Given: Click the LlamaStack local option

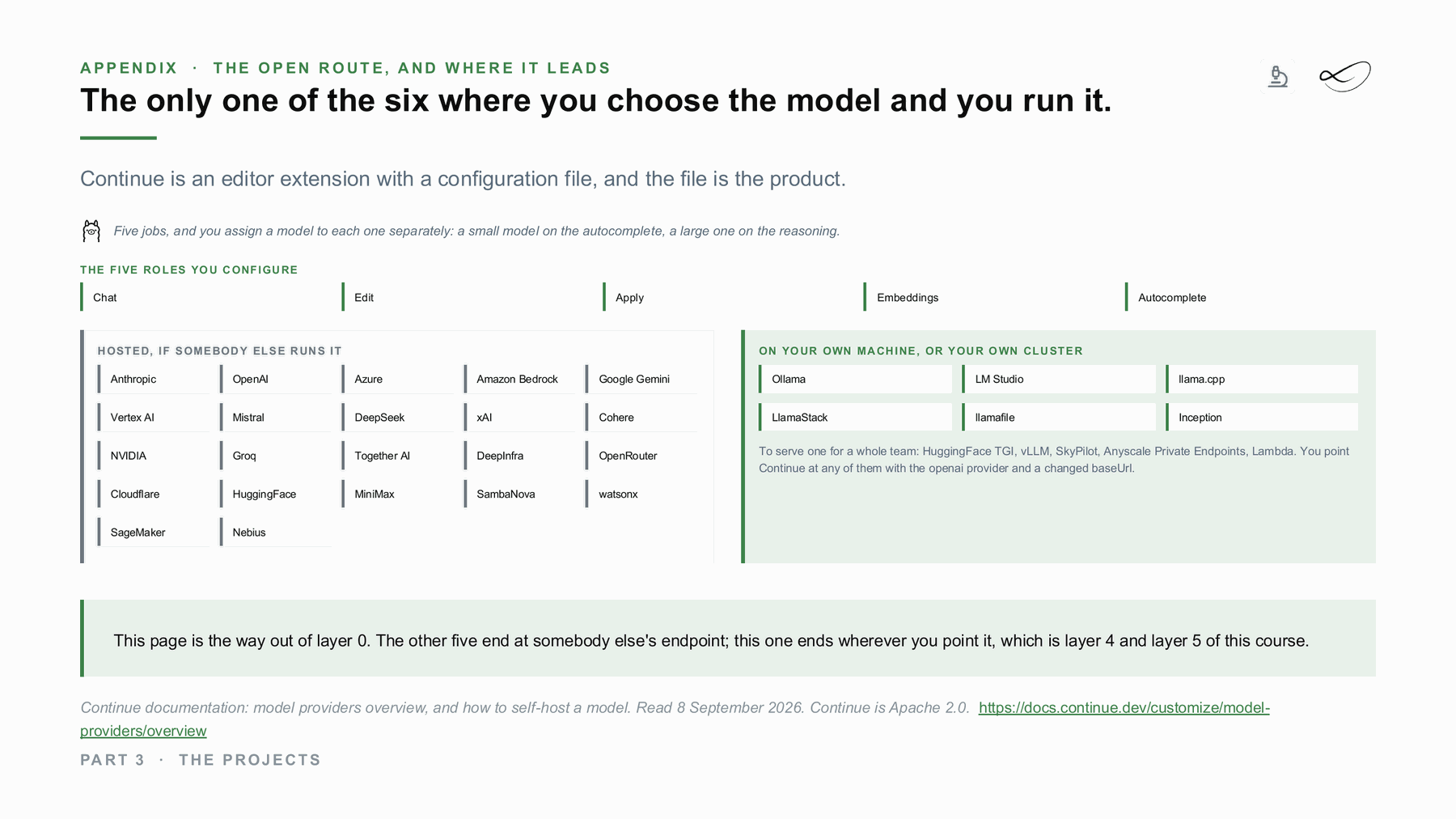Looking at the screenshot, I should tap(855, 418).
